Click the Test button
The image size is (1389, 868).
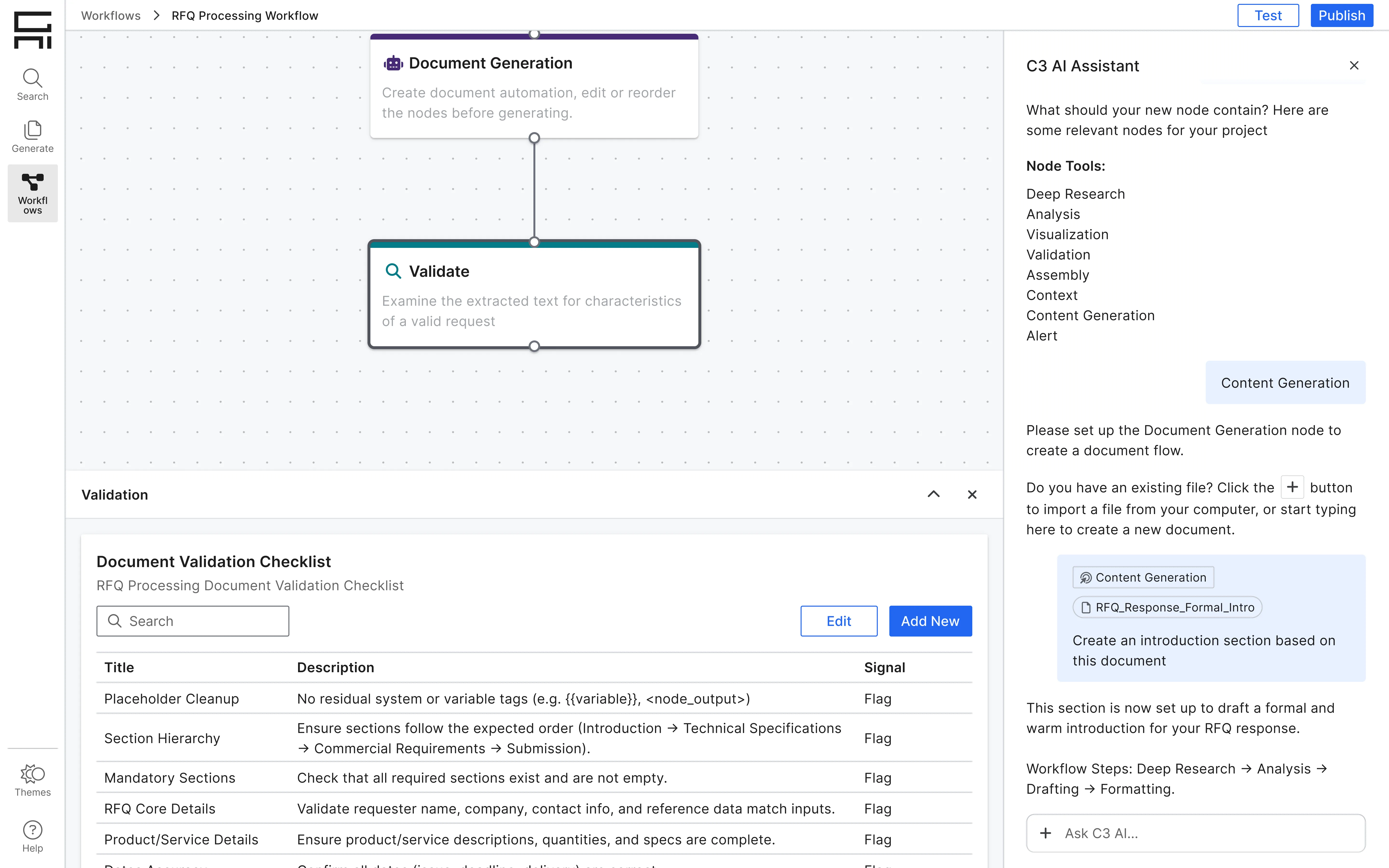[1268, 15]
